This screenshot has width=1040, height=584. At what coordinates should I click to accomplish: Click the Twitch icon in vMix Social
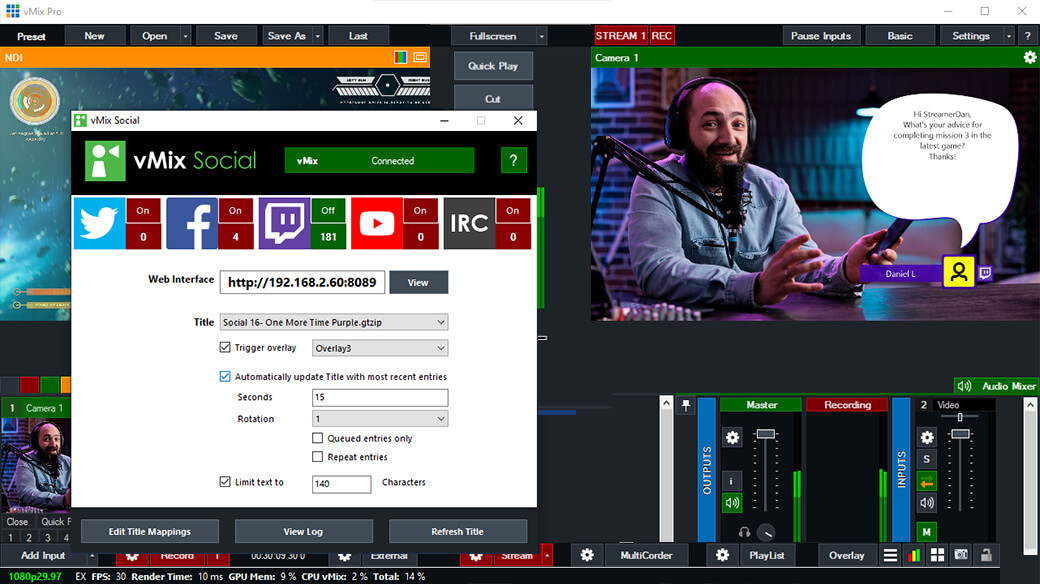(284, 223)
